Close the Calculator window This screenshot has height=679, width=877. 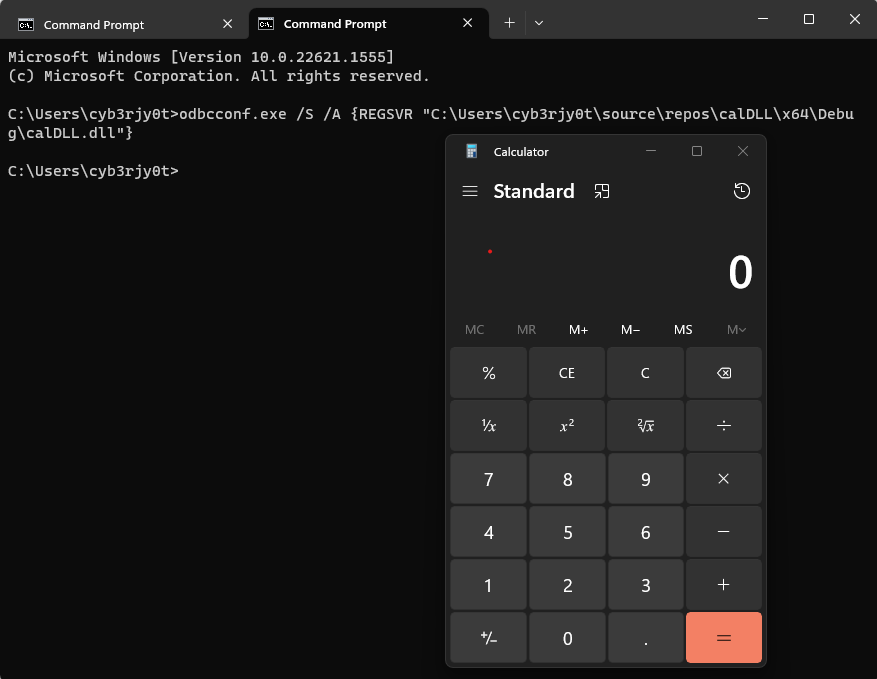click(x=743, y=151)
